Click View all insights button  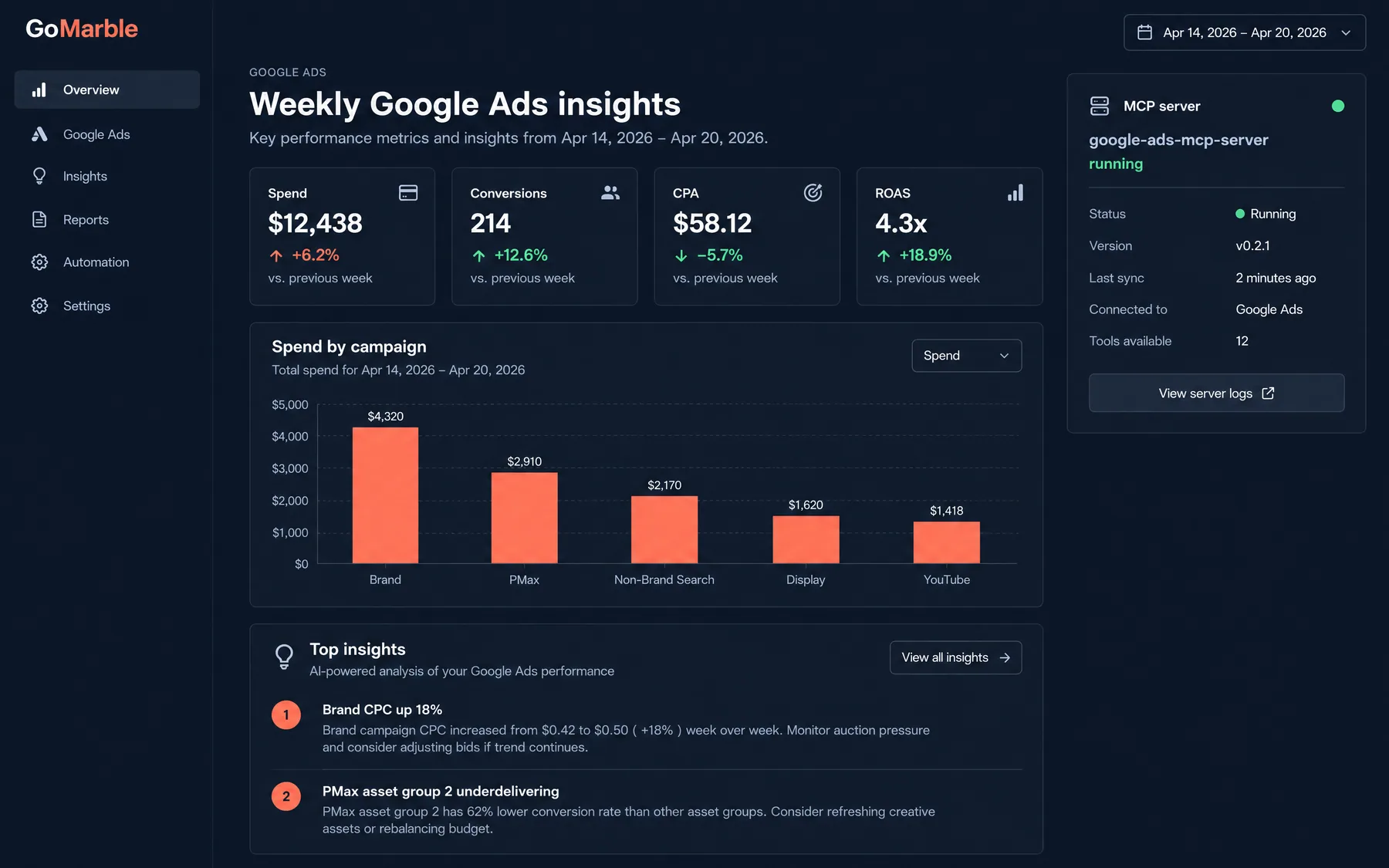click(x=955, y=657)
